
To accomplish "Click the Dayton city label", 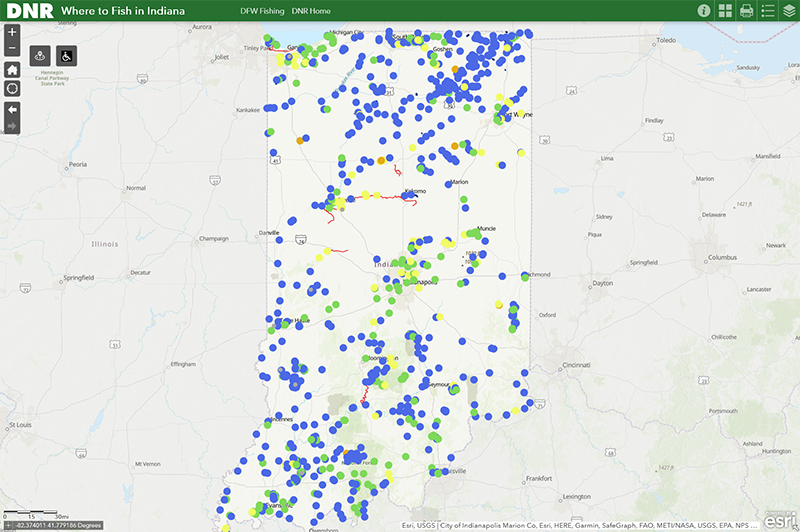I will tap(603, 283).
